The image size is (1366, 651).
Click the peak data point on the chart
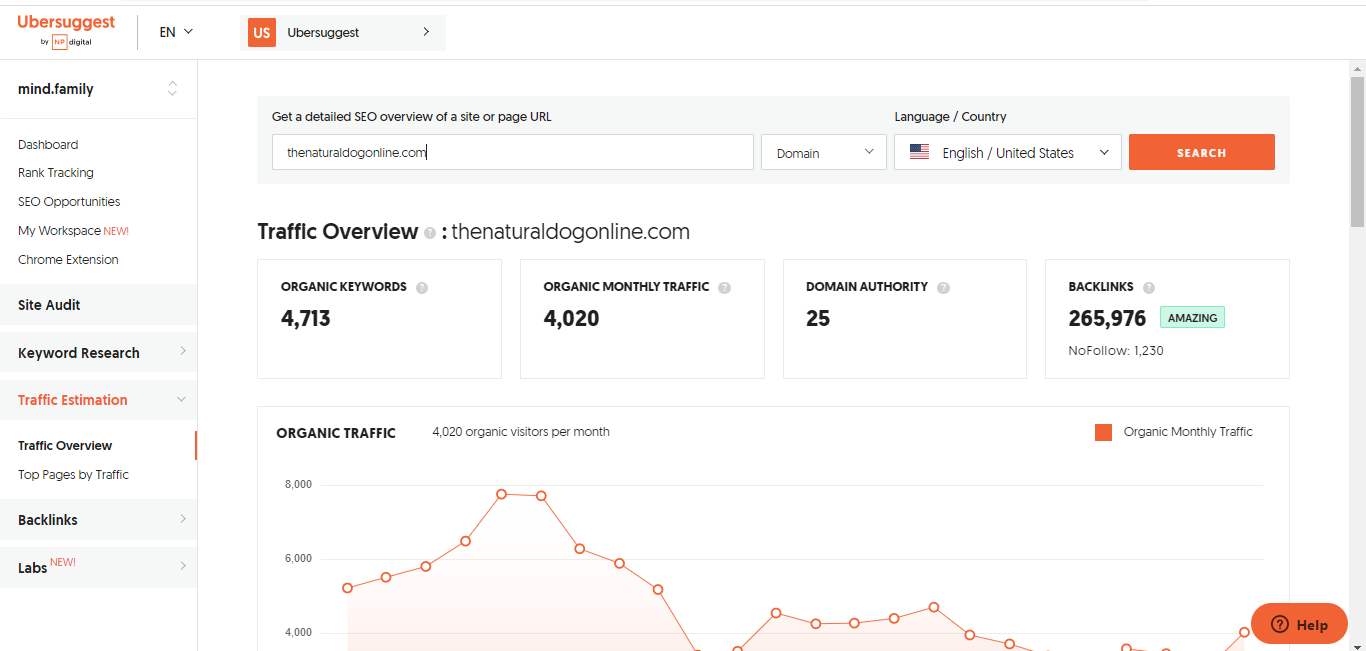[x=502, y=494]
